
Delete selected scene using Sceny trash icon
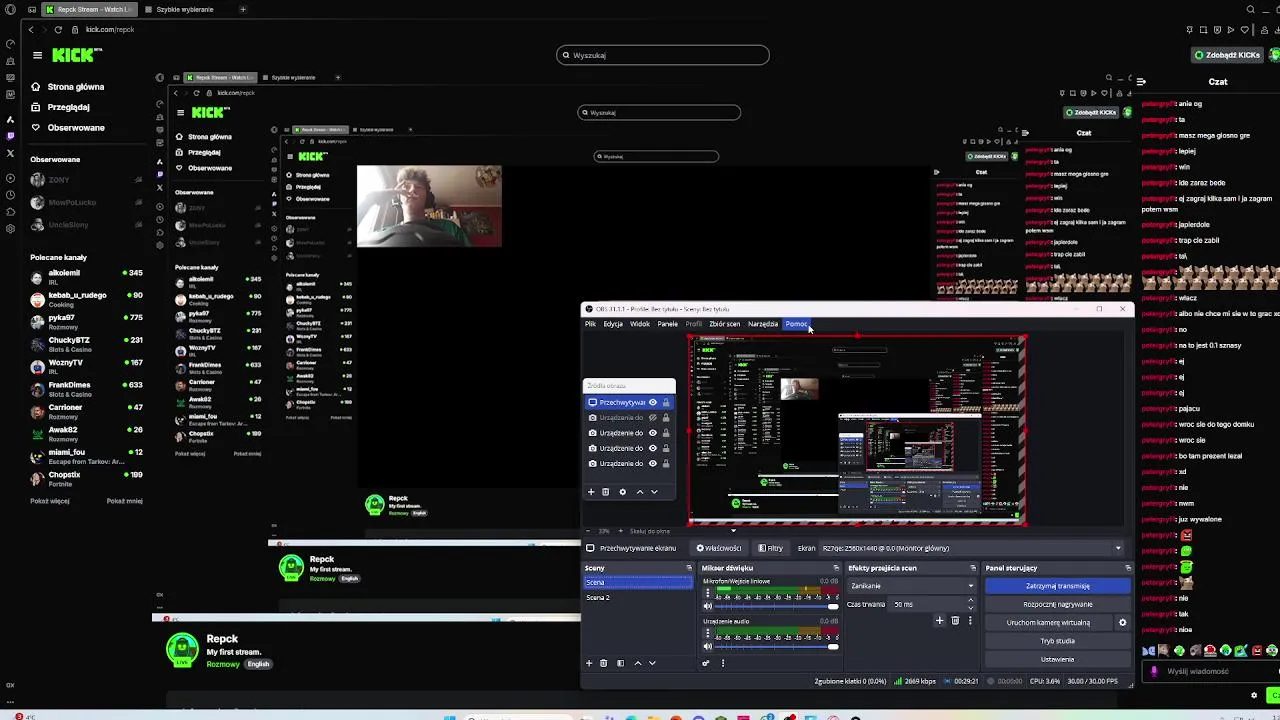click(603, 663)
